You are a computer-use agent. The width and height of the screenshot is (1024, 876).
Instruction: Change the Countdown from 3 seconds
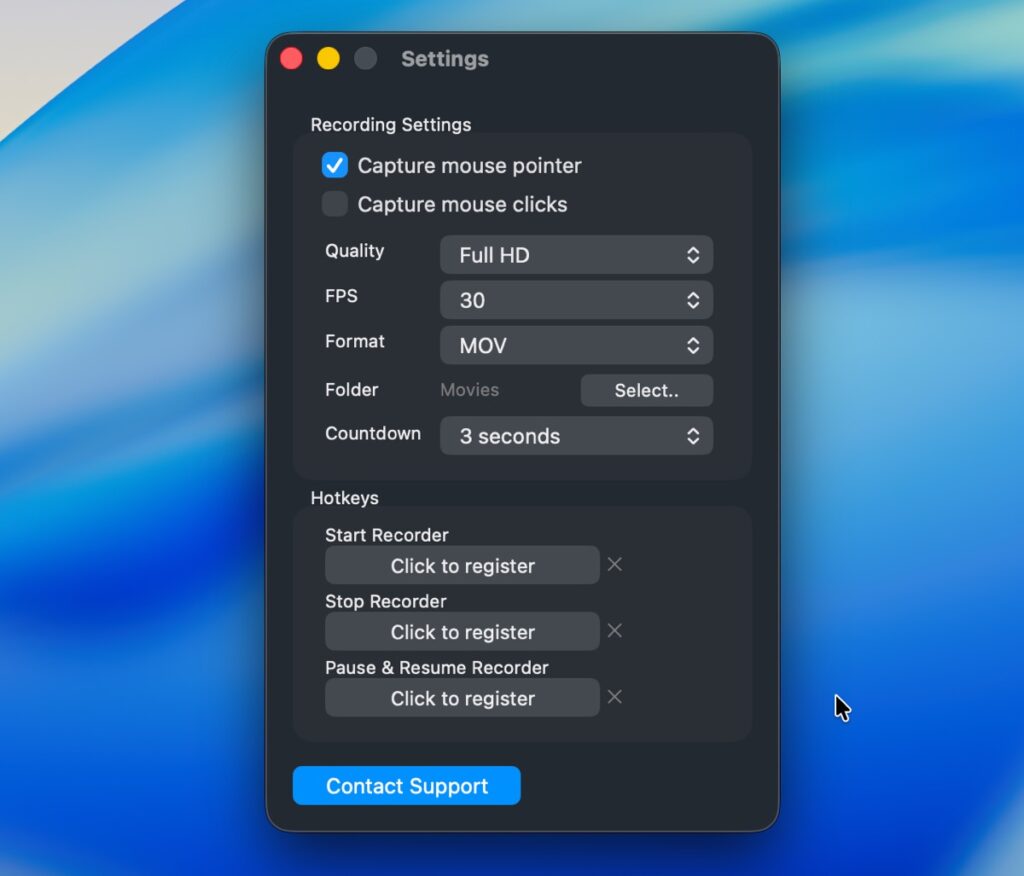point(576,436)
